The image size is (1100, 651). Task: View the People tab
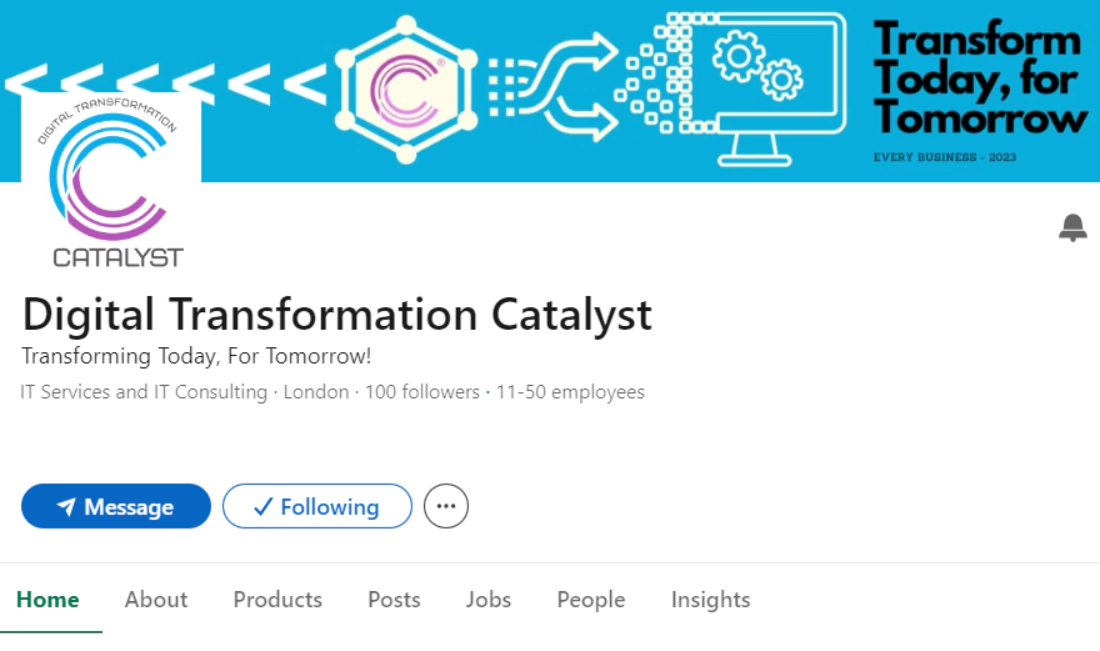click(x=591, y=600)
